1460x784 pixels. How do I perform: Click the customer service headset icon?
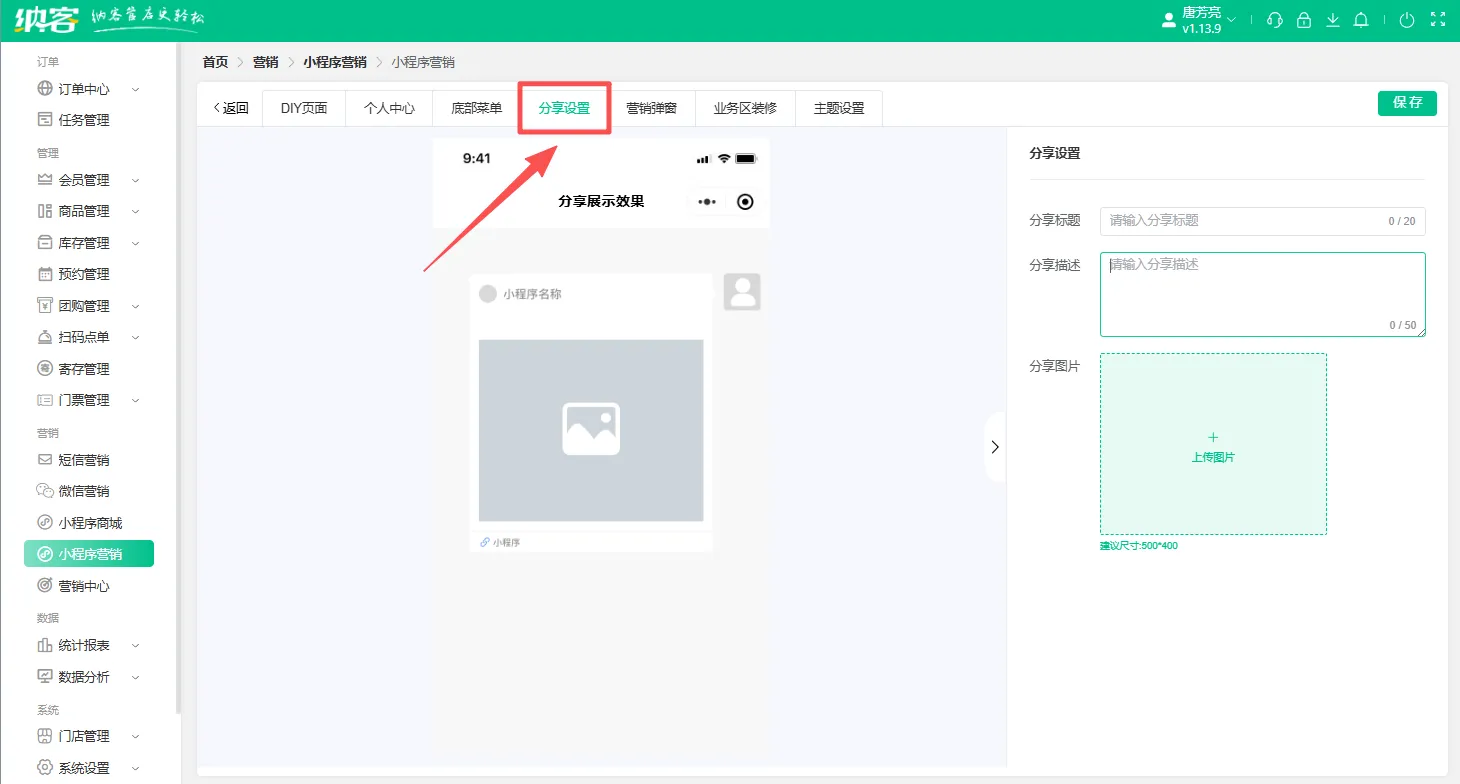(x=1274, y=20)
